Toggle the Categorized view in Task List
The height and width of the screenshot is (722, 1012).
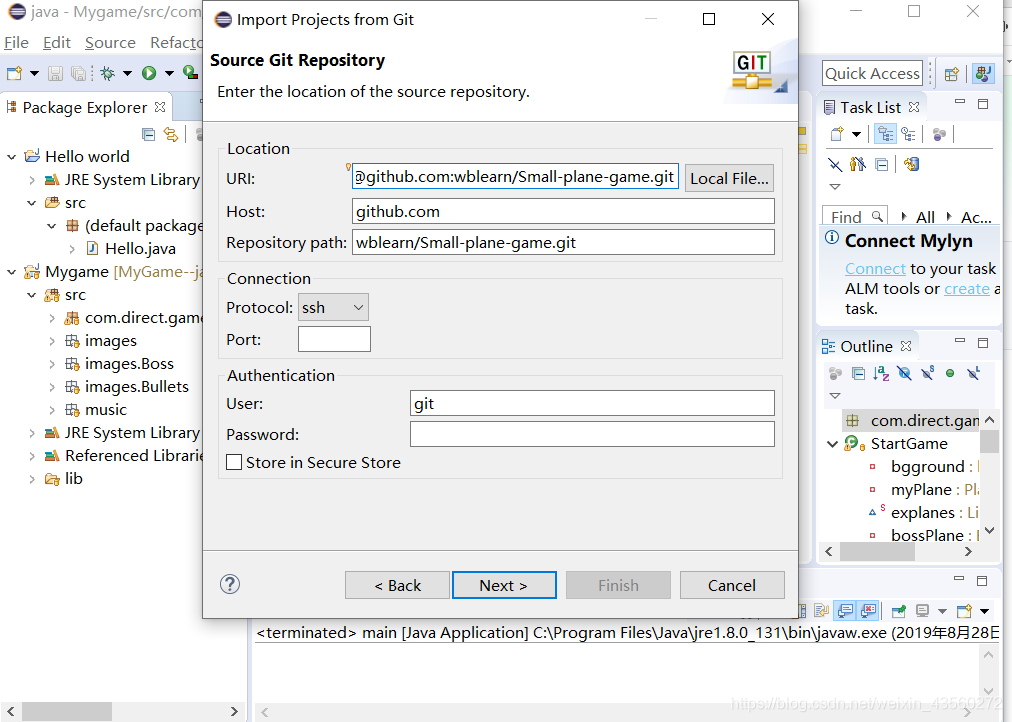(x=885, y=134)
